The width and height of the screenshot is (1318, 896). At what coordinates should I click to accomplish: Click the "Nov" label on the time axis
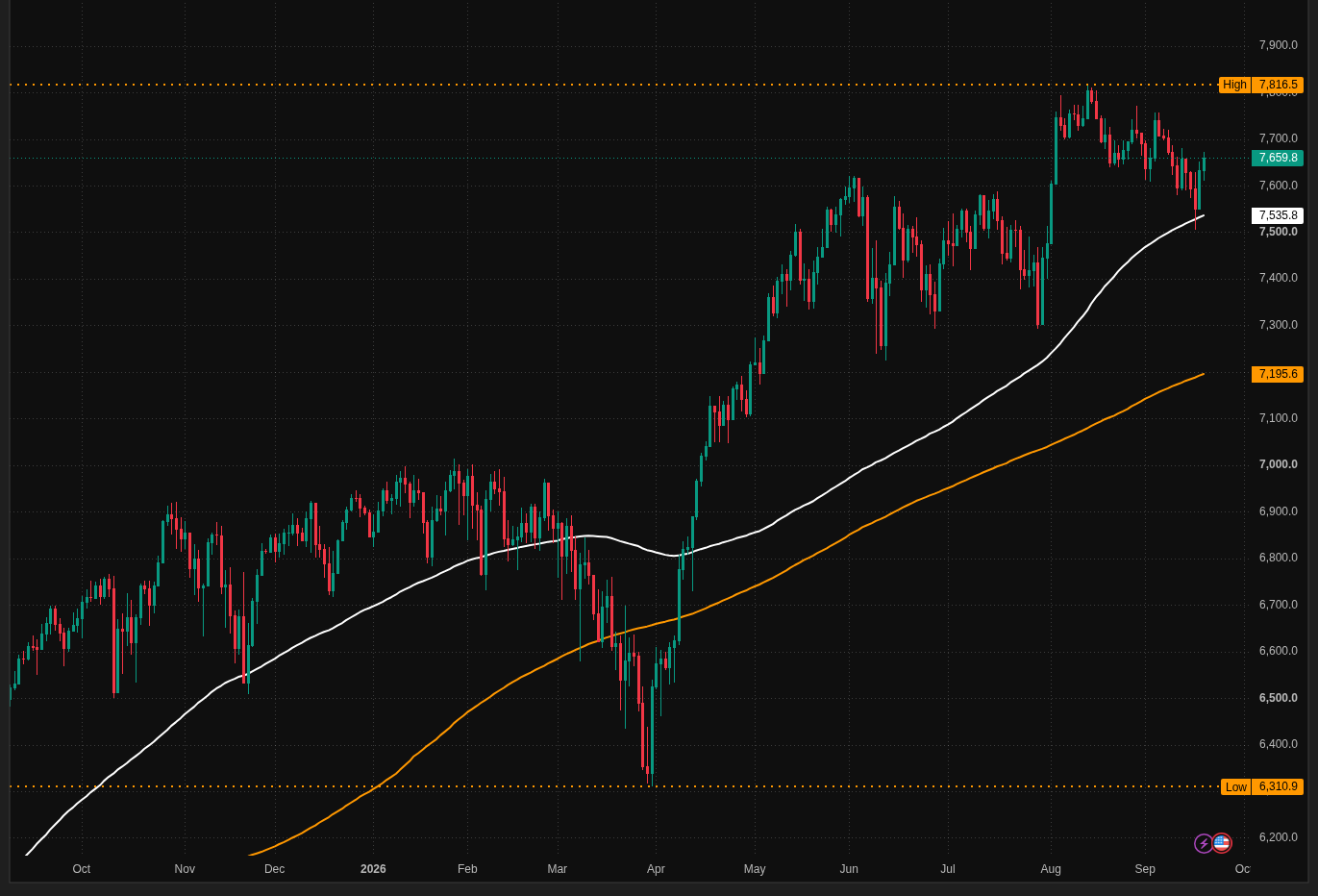tap(185, 869)
